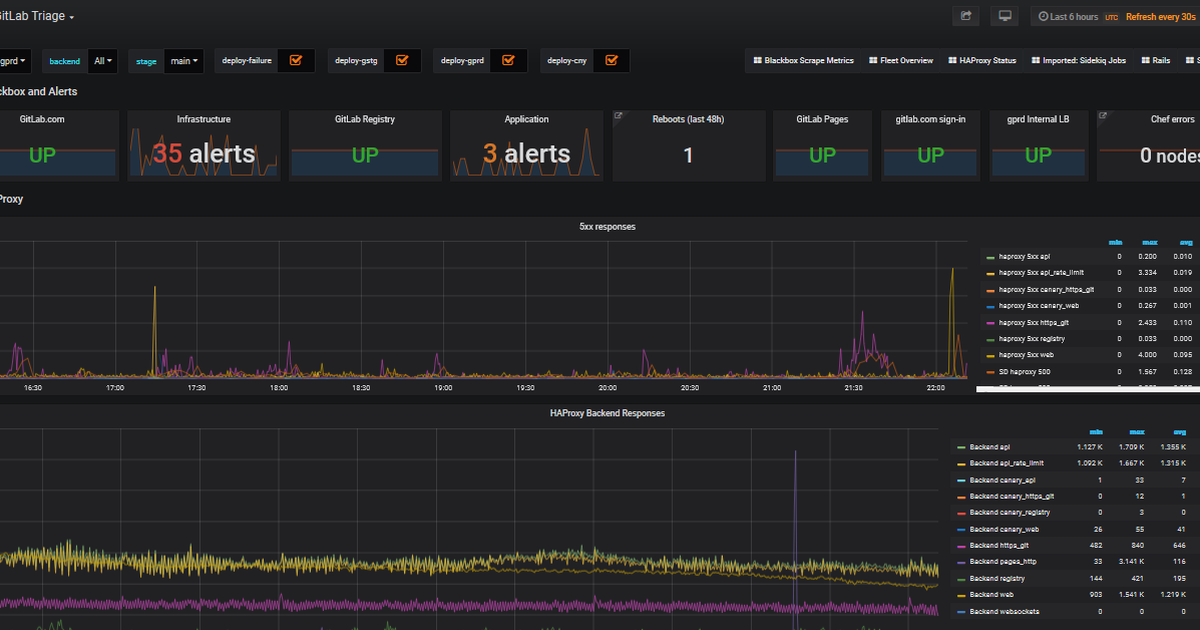Open the GitLab Pages panel title menu

pos(822,119)
